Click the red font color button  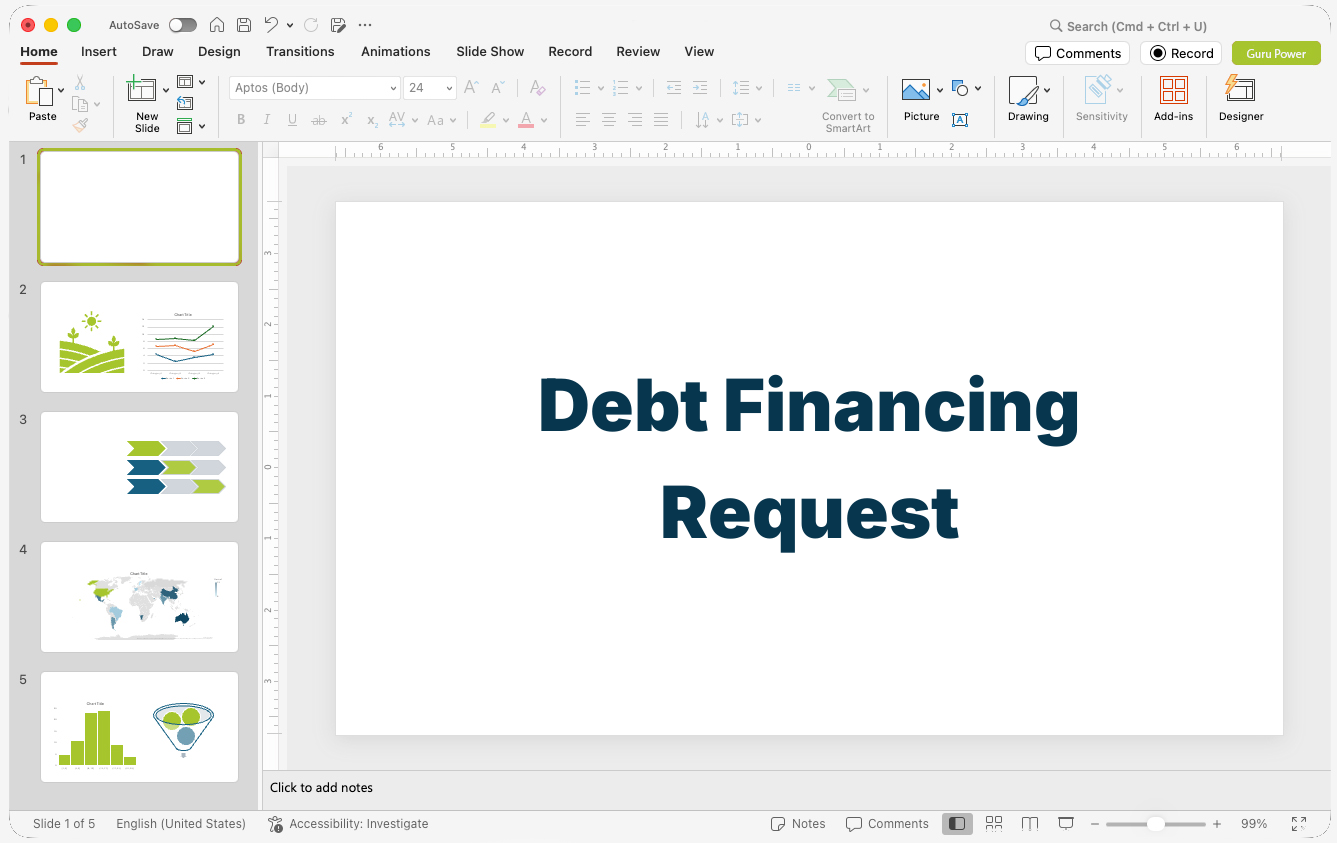tap(526, 120)
